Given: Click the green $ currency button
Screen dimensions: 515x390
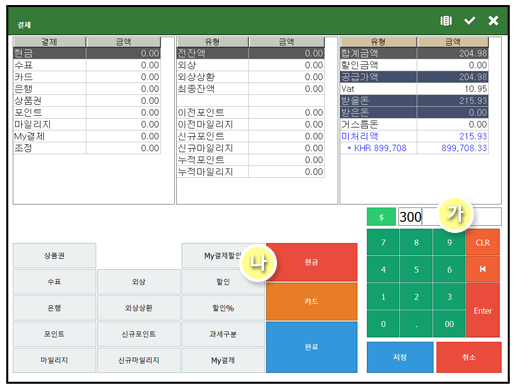Looking at the screenshot, I should (381, 217).
